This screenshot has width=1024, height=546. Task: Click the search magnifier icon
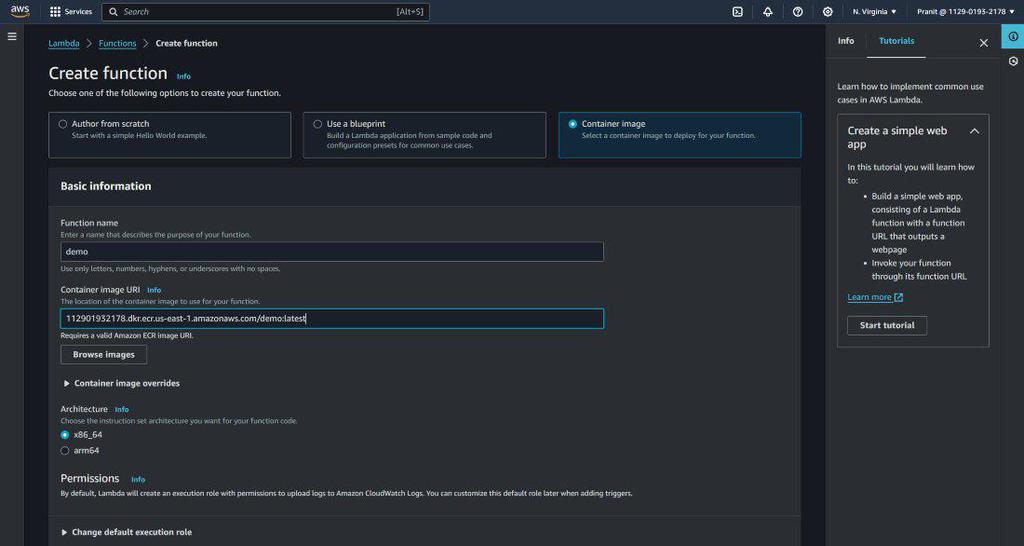click(x=114, y=12)
